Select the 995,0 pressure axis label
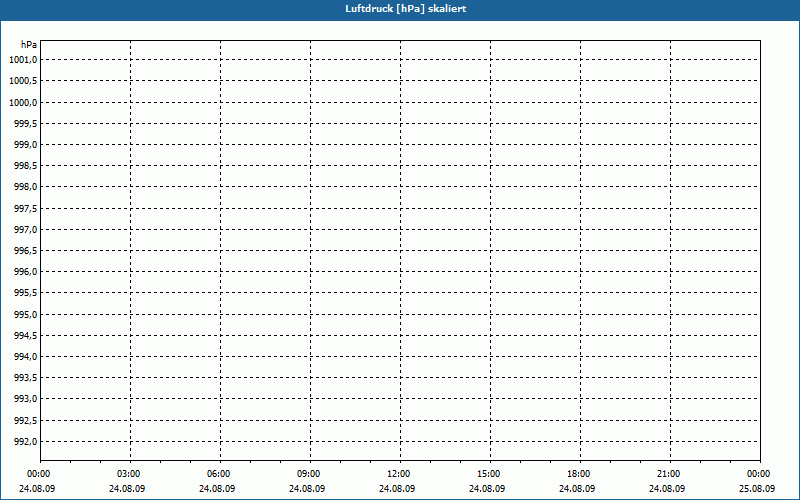Image resolution: width=800 pixels, height=500 pixels. [25, 314]
